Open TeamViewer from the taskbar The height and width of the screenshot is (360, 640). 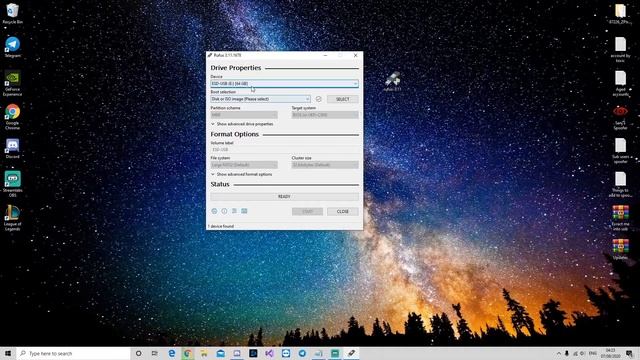(286, 353)
